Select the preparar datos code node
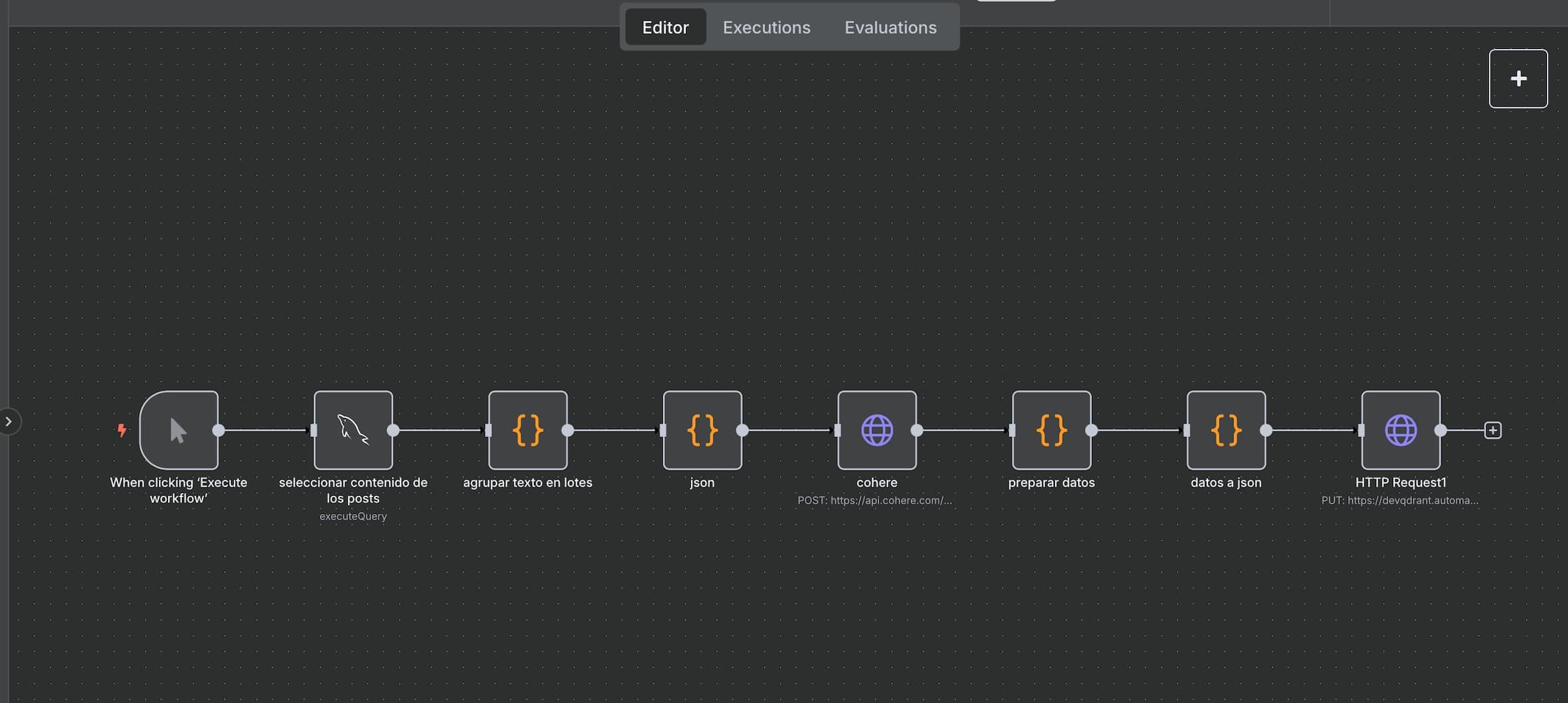 click(x=1051, y=430)
